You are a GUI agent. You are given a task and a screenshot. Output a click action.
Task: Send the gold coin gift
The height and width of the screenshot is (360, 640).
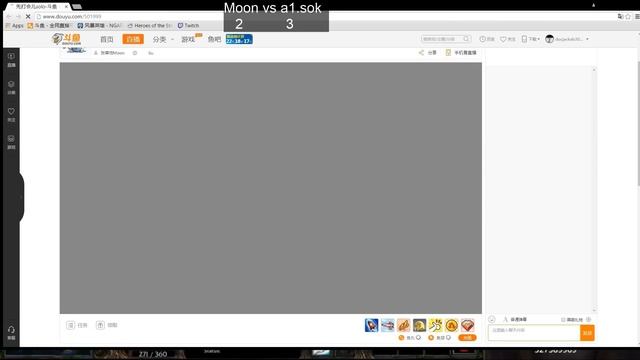(x=451, y=325)
